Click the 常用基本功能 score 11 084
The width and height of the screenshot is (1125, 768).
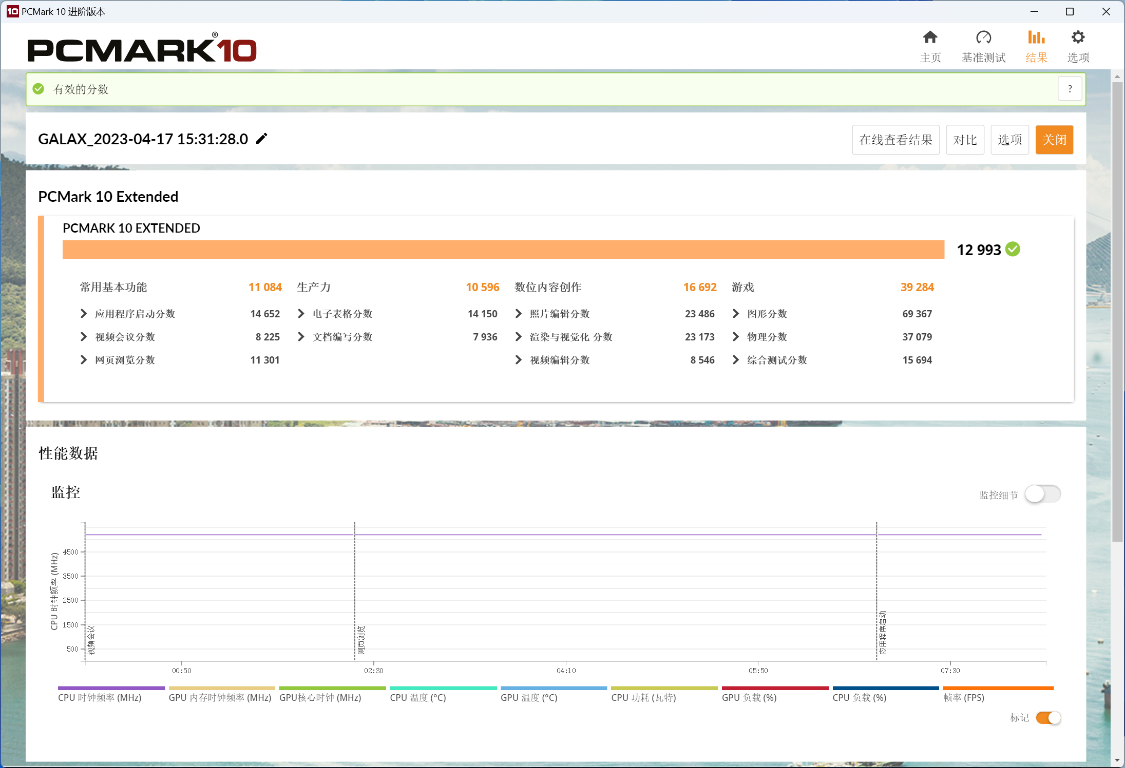pyautogui.click(x=265, y=287)
